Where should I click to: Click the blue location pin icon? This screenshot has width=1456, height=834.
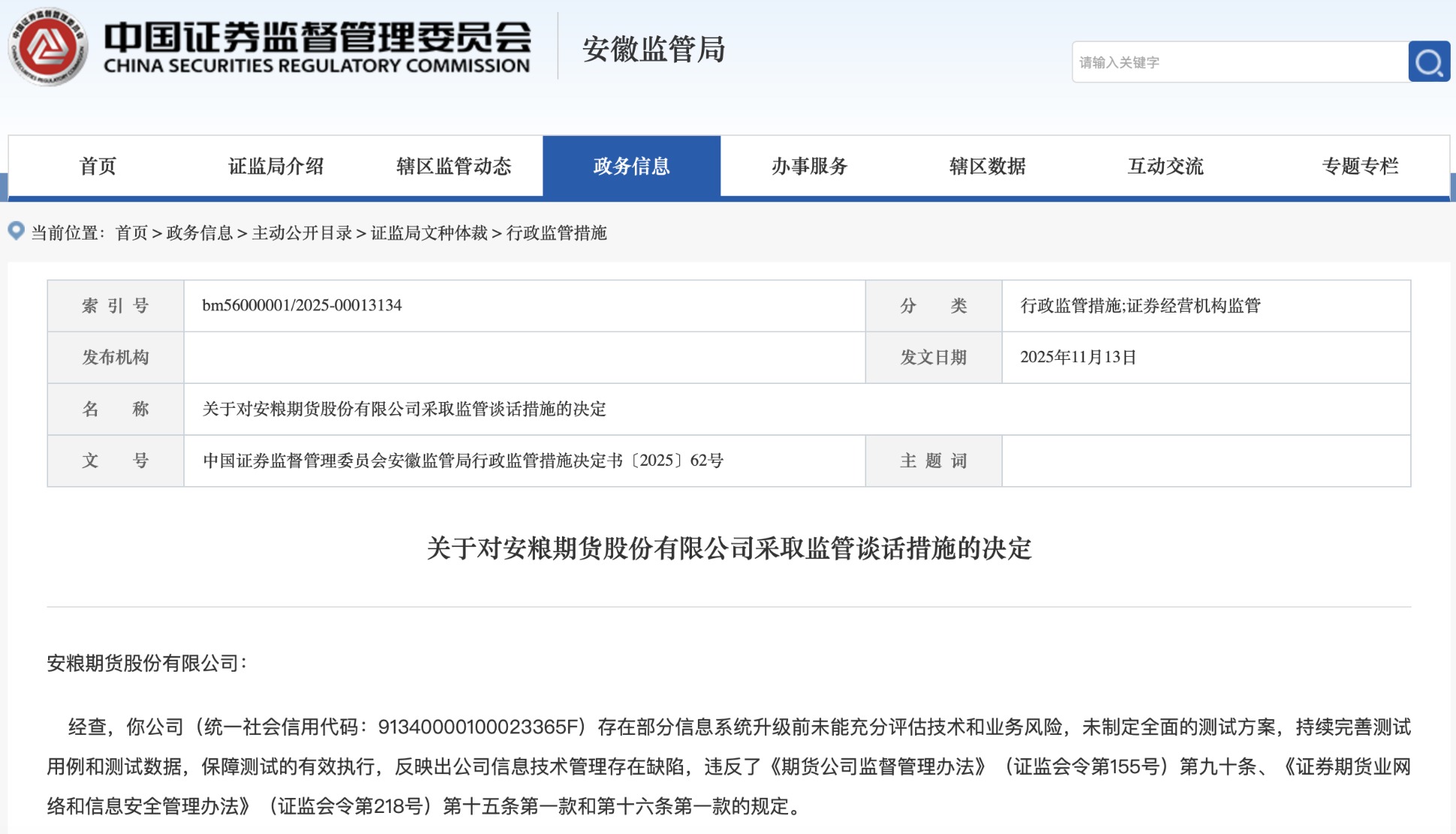tap(16, 231)
